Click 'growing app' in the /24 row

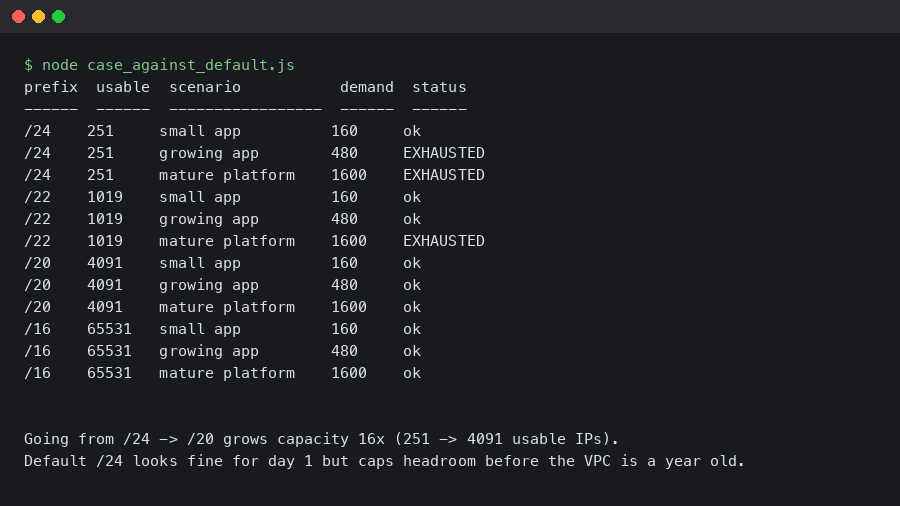click(209, 153)
